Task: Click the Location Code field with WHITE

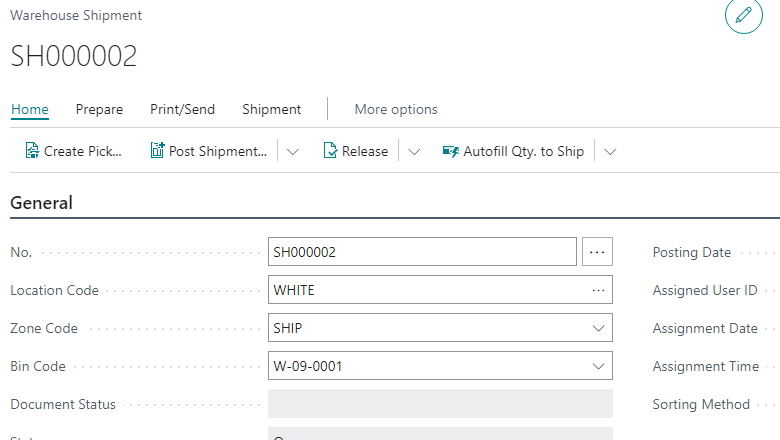Action: (x=440, y=290)
